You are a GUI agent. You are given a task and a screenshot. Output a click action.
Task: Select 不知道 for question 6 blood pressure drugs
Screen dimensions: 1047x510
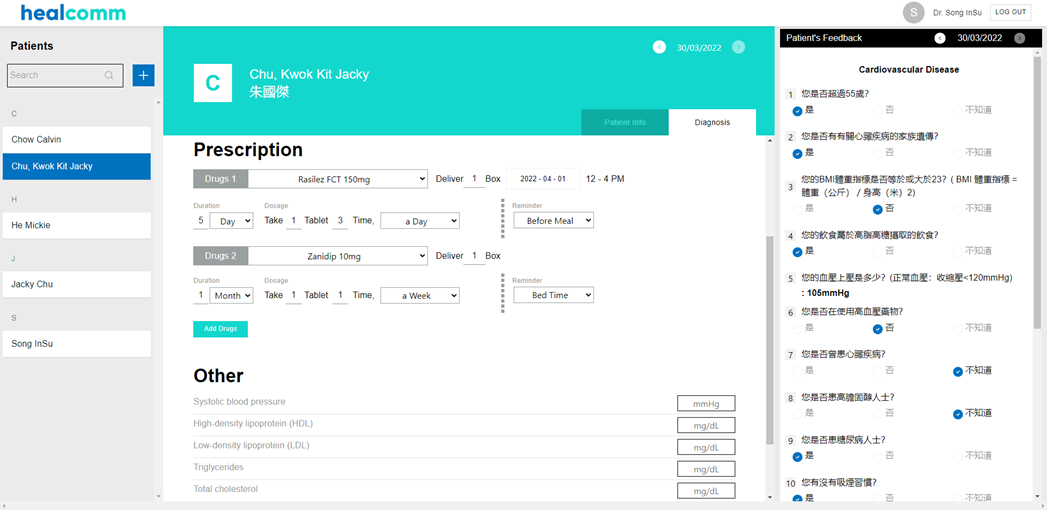(x=957, y=328)
